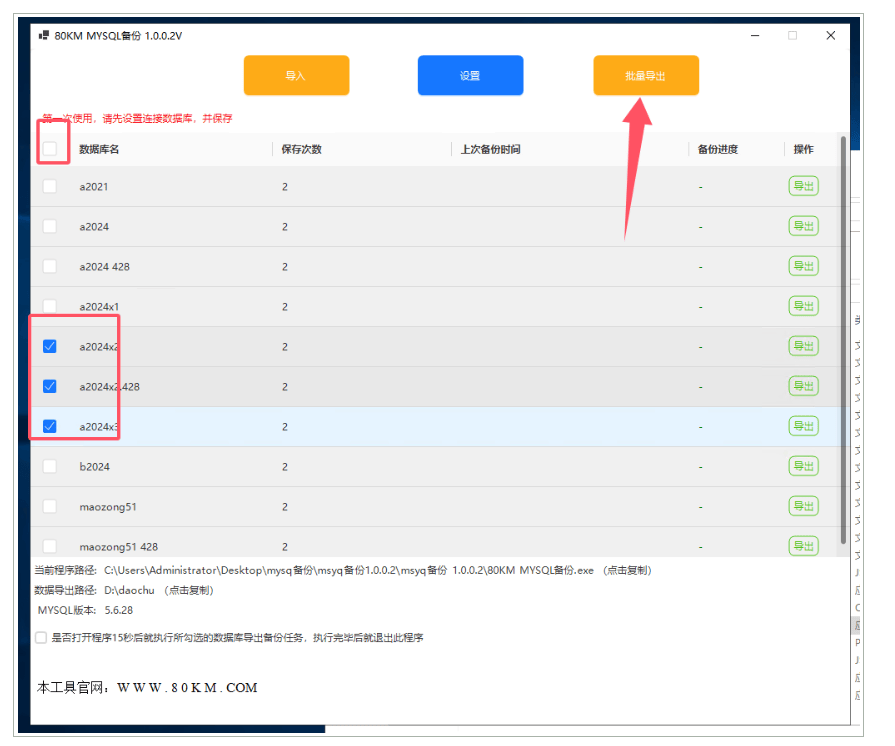Click the MYSQL版本 5.6.28 text

coord(85,610)
